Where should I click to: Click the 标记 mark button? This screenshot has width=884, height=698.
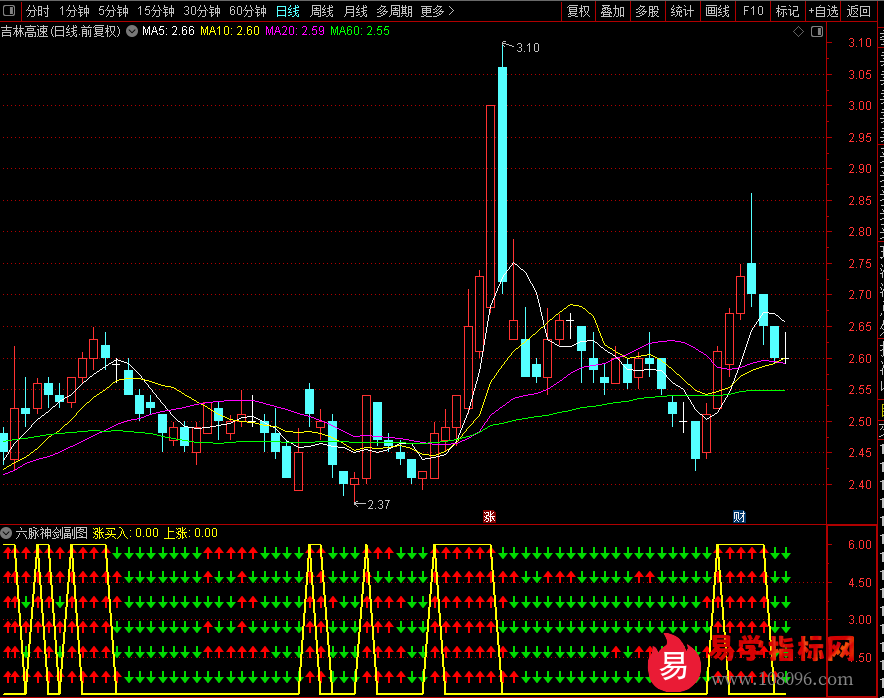click(787, 11)
